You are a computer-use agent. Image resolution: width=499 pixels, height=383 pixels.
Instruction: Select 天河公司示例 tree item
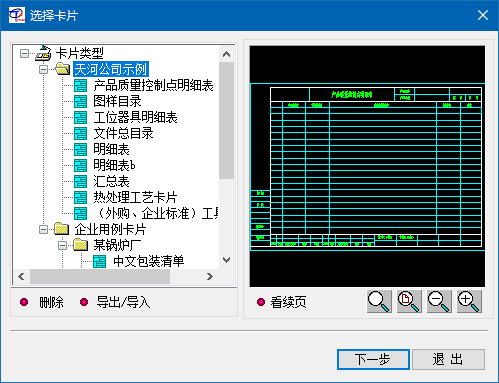(111, 69)
